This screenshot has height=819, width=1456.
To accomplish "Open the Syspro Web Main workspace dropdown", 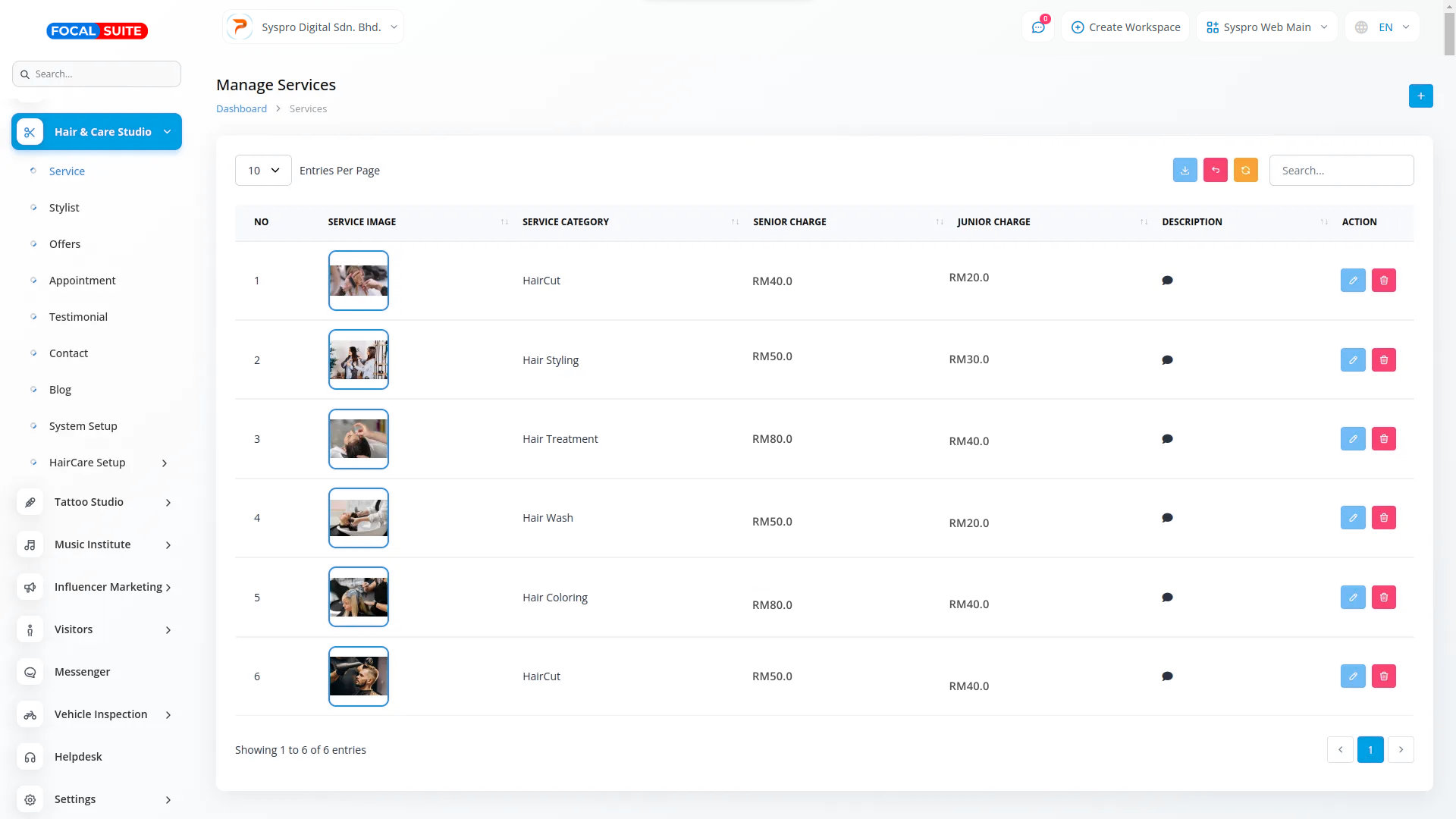I will point(1266,27).
